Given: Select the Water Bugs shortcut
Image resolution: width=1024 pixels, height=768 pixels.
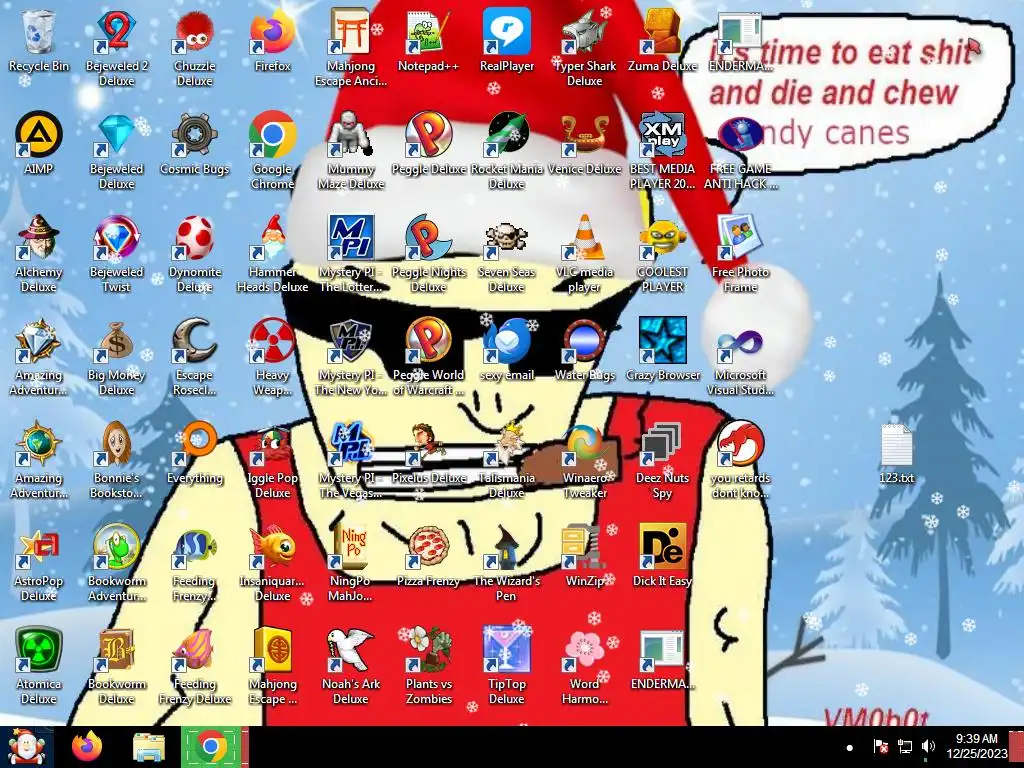Looking at the screenshot, I should coord(584,349).
